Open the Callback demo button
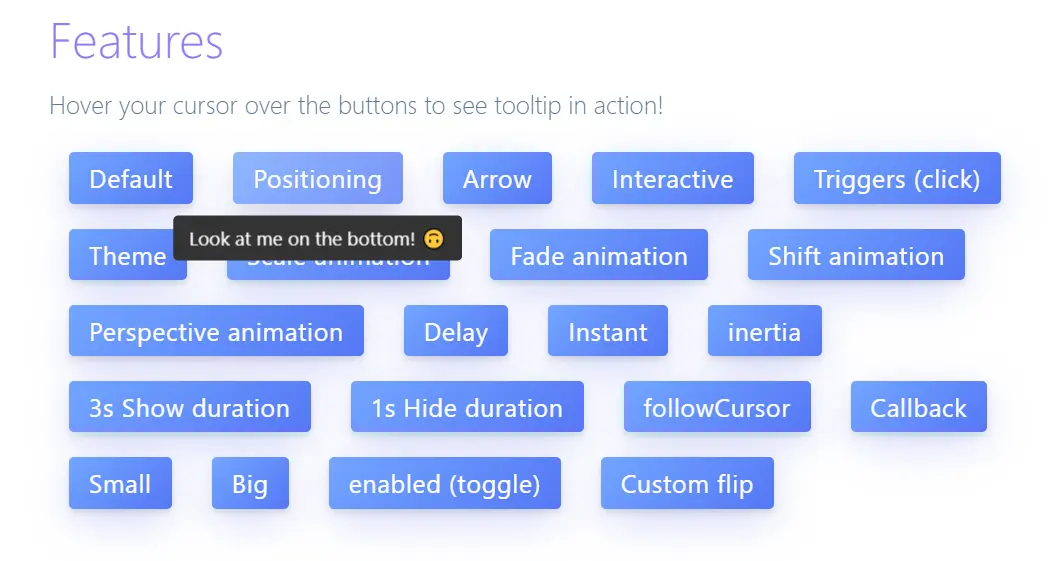The width and height of the screenshot is (1057, 561). [x=918, y=407]
